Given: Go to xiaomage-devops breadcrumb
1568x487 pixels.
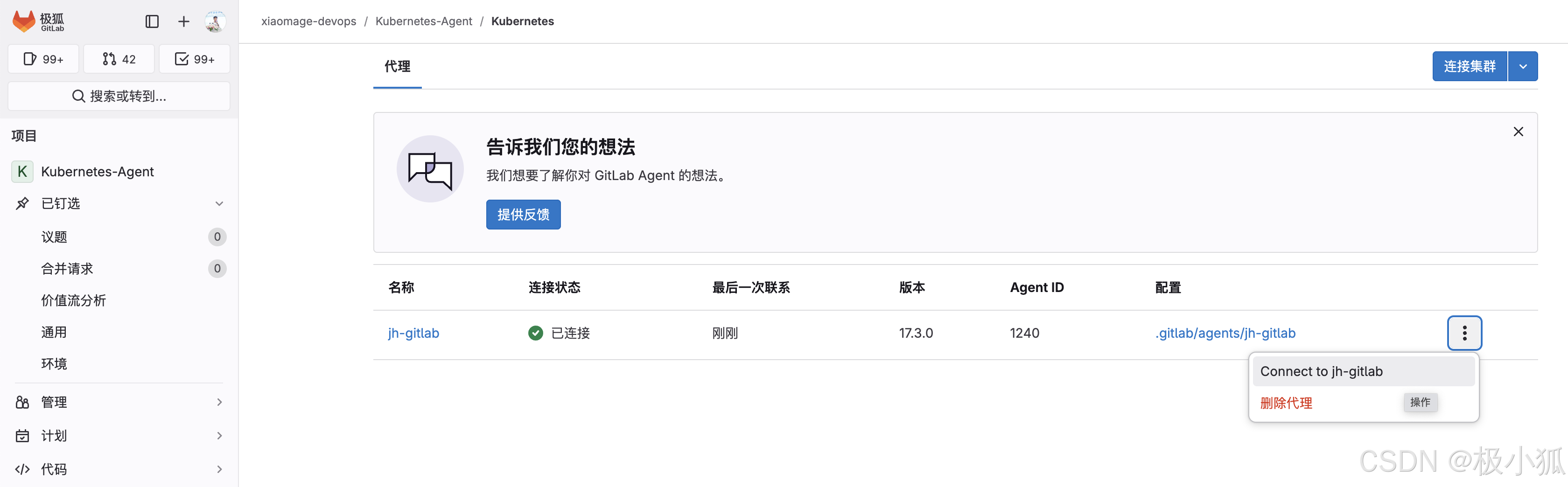Looking at the screenshot, I should (x=308, y=21).
